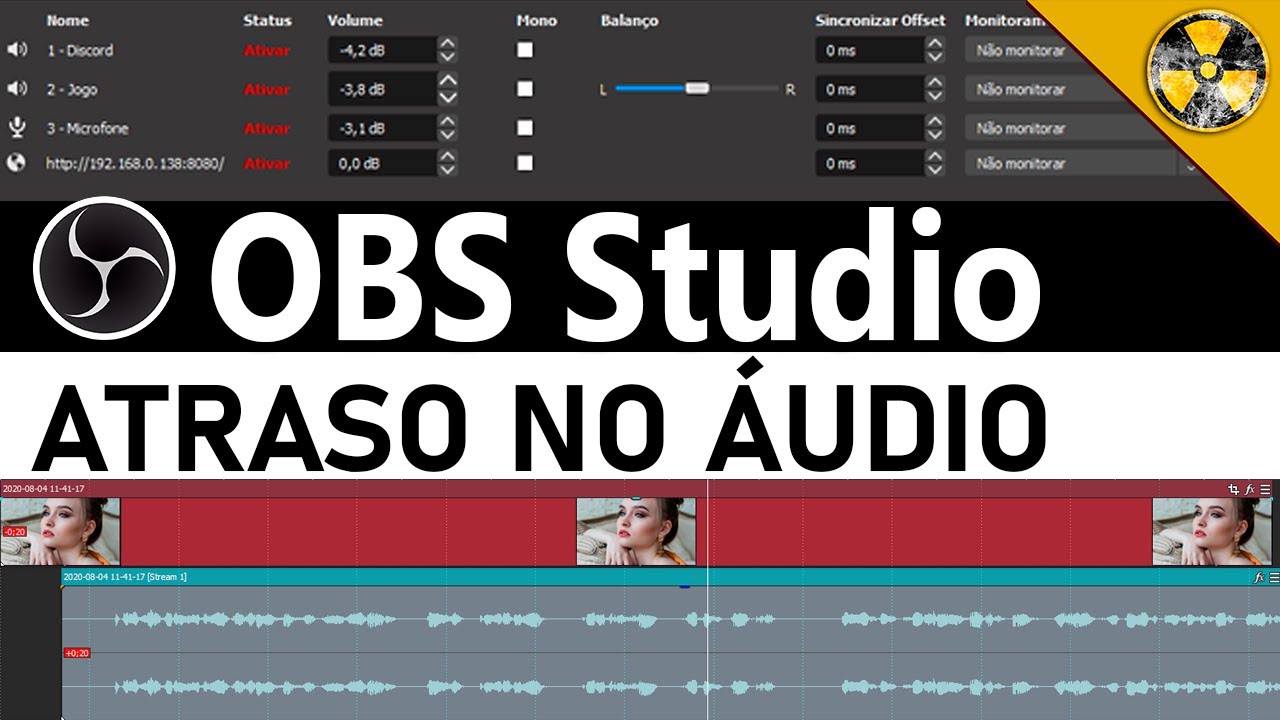This screenshot has height=720, width=1280.
Task: Open the fx icon on the video clip header
Action: (x=1250, y=489)
